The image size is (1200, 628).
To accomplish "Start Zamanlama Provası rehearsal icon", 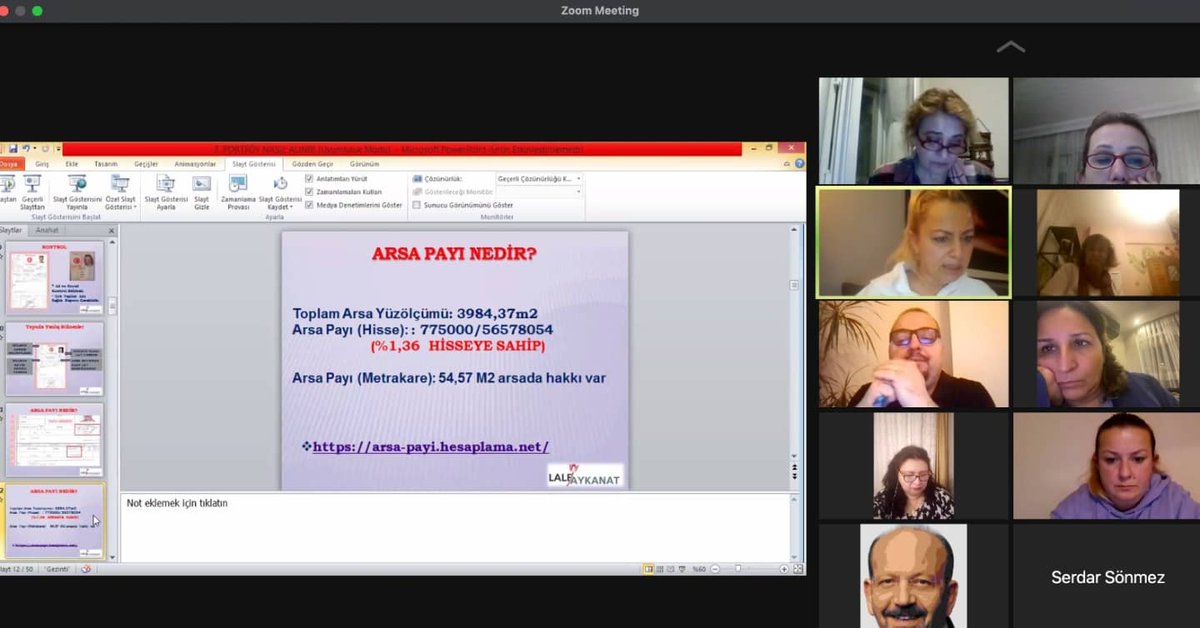I will pos(238,184).
